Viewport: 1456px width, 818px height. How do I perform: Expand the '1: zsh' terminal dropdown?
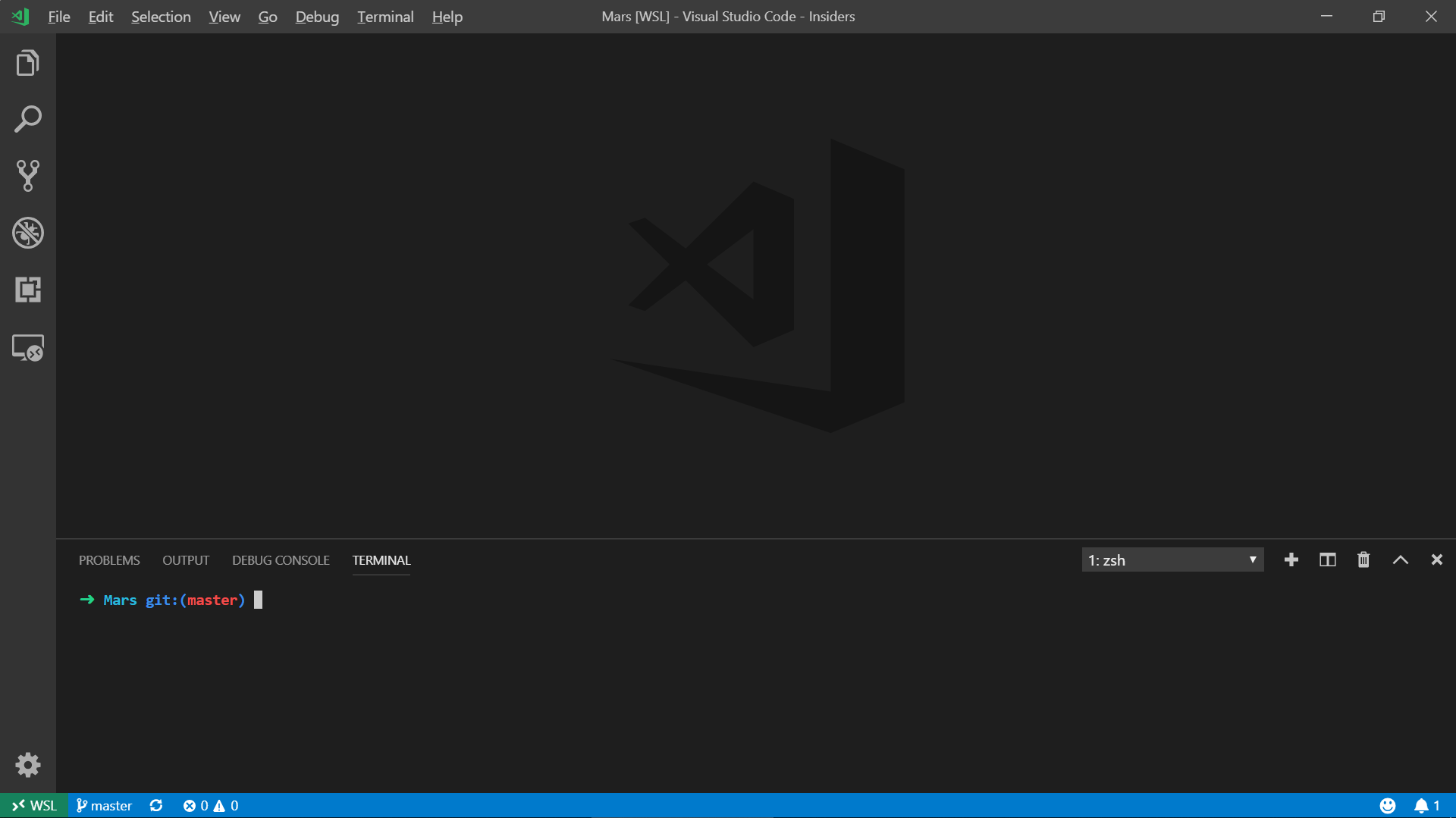[x=1172, y=560]
